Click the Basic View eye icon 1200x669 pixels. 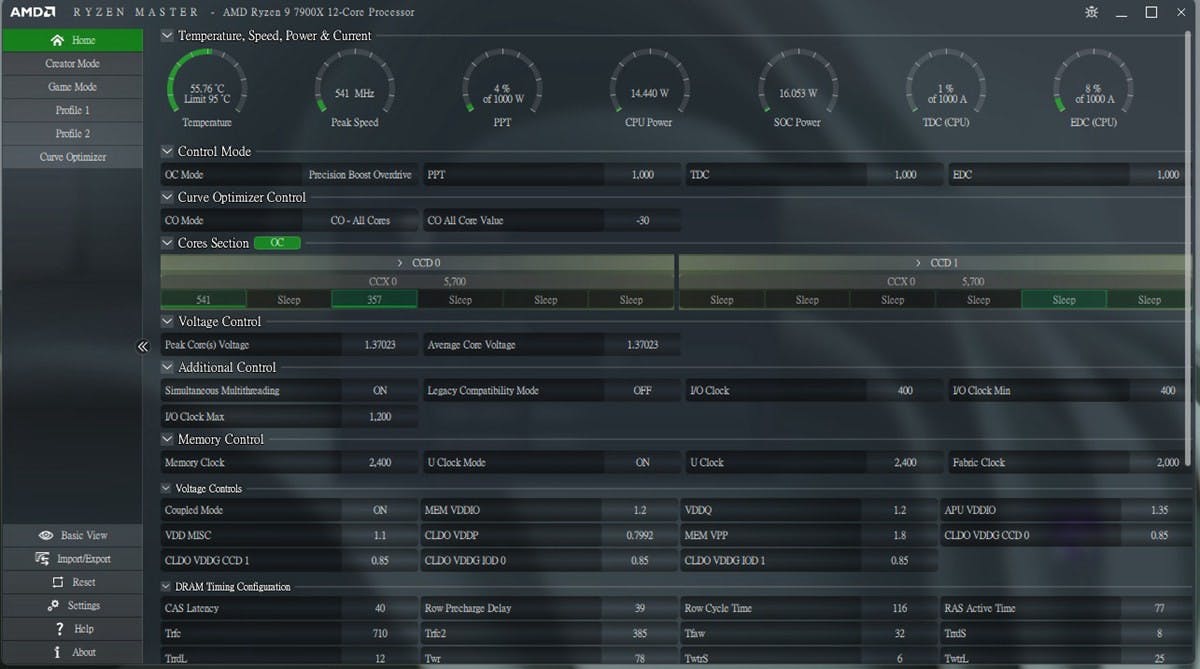pos(45,535)
